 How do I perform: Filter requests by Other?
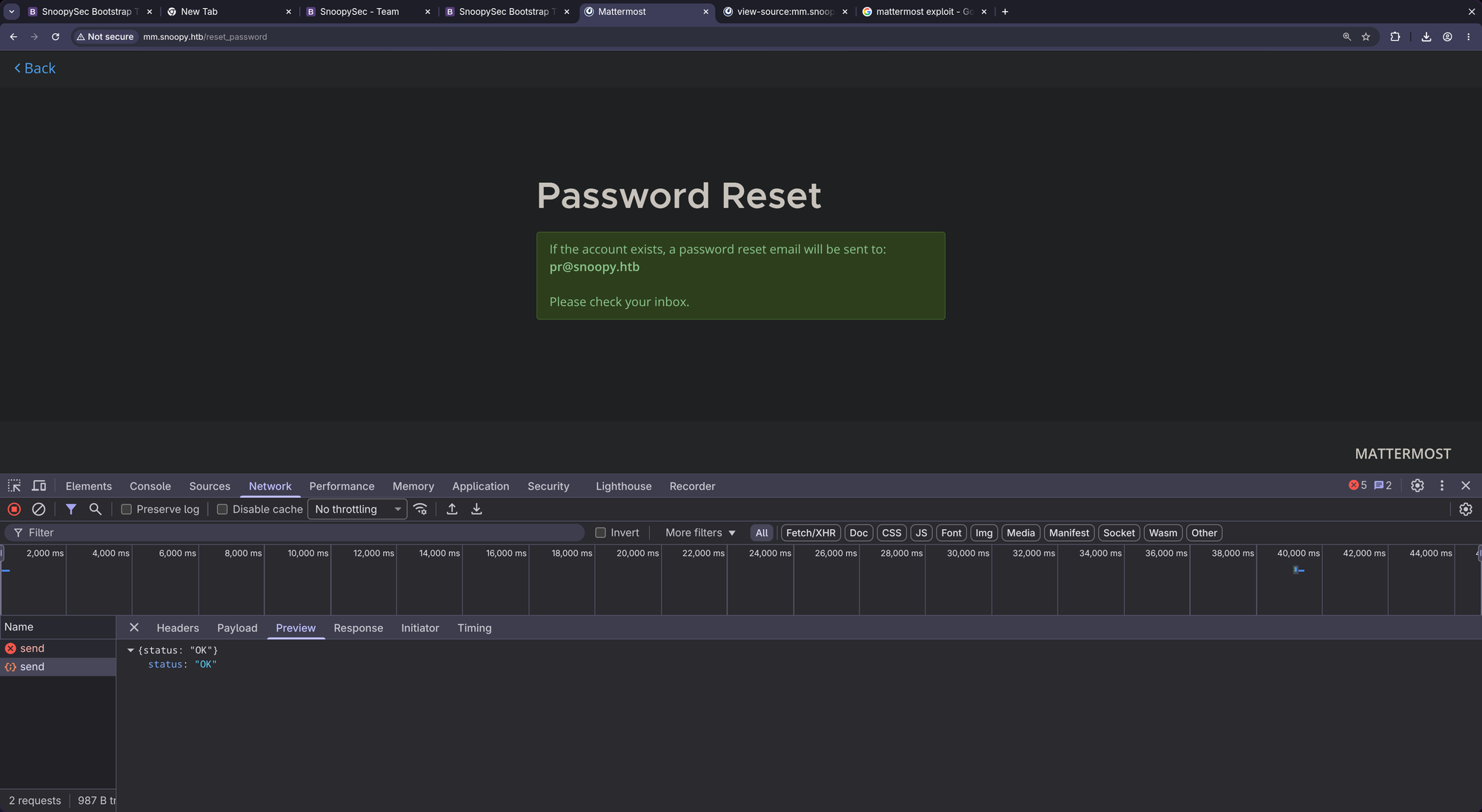1204,533
